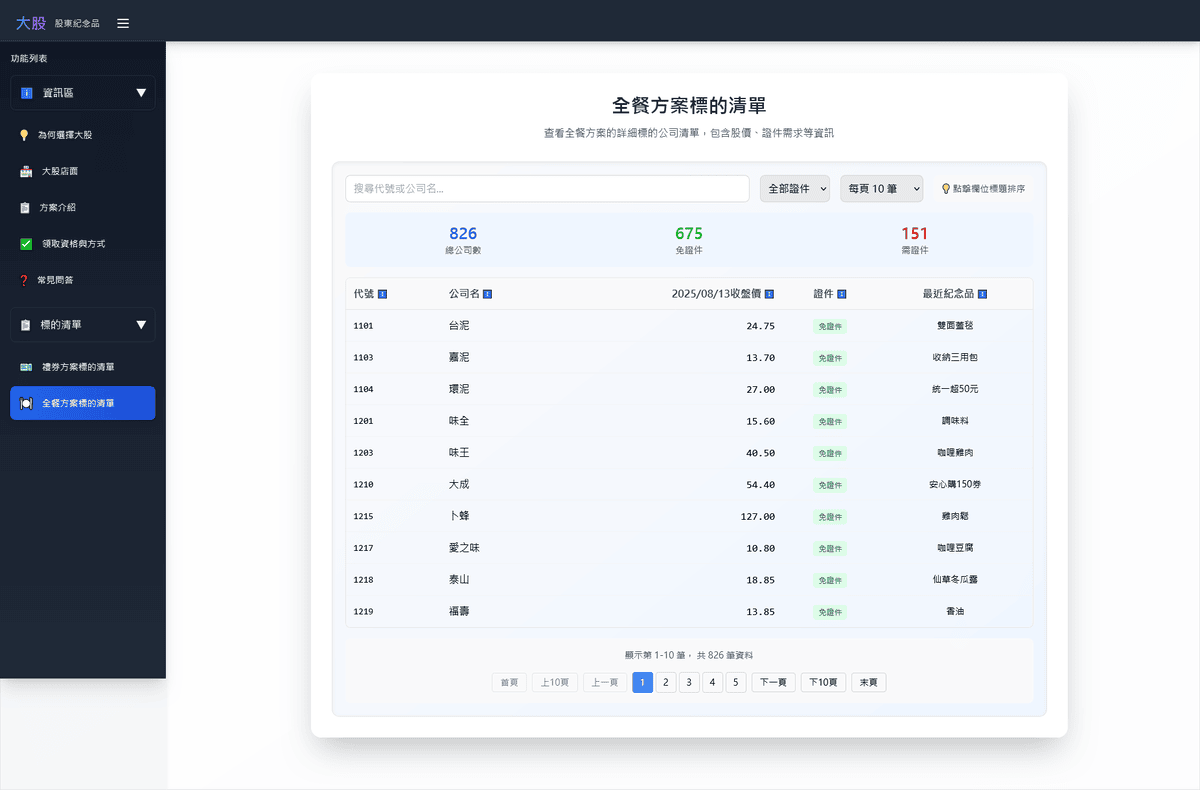This screenshot has width=1200, height=790.
Task: Click the sort icon beside 代號 header
Action: tap(381, 293)
